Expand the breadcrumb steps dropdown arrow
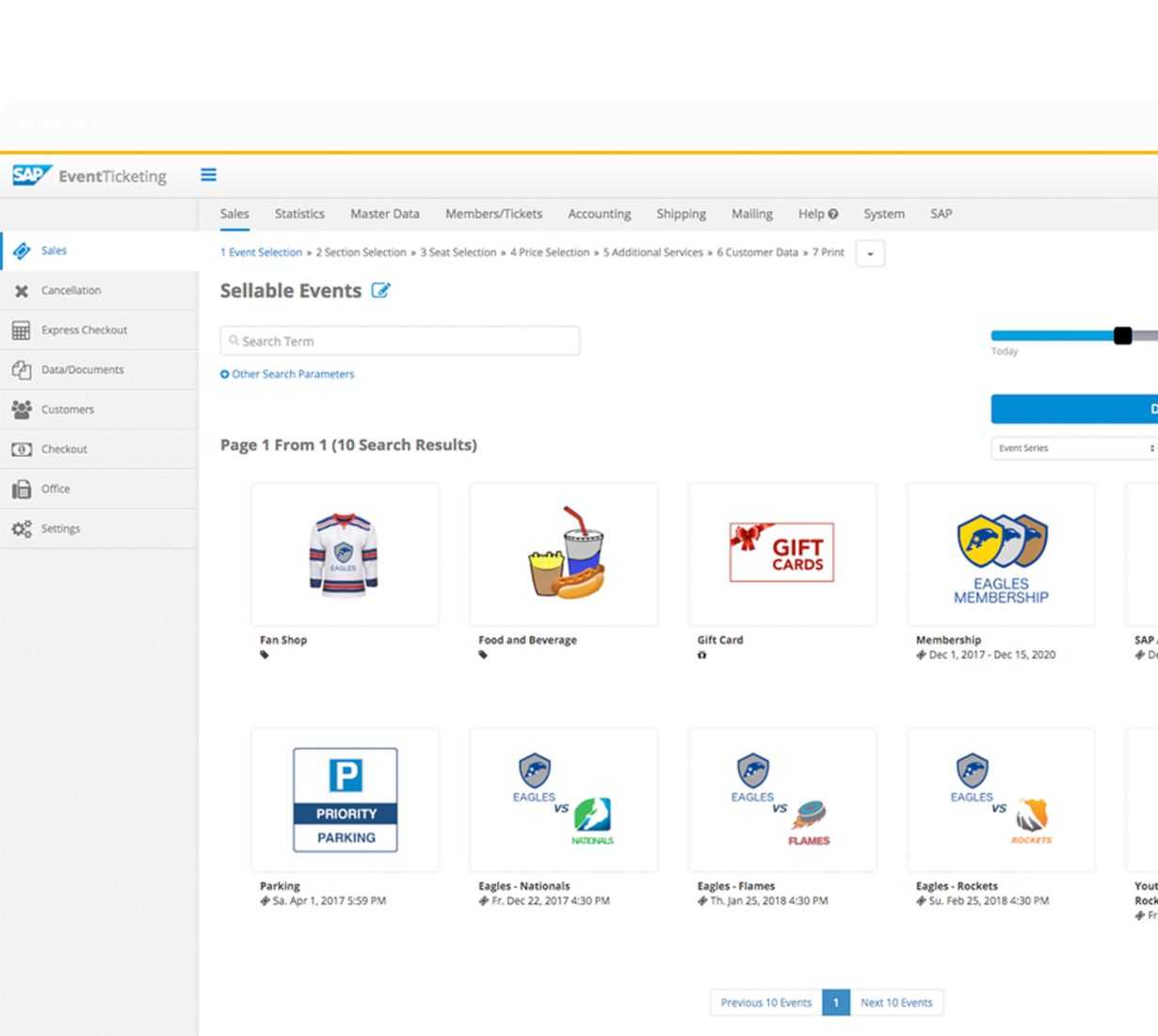 (870, 253)
